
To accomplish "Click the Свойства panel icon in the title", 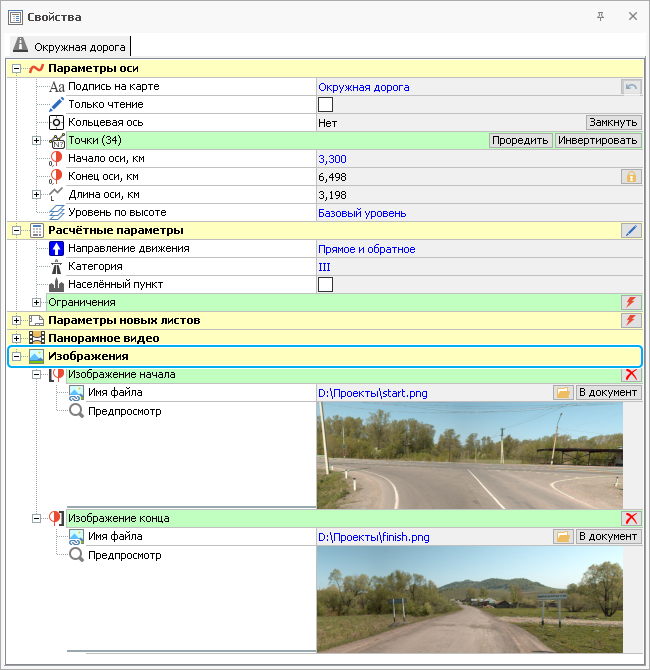I will (15, 17).
